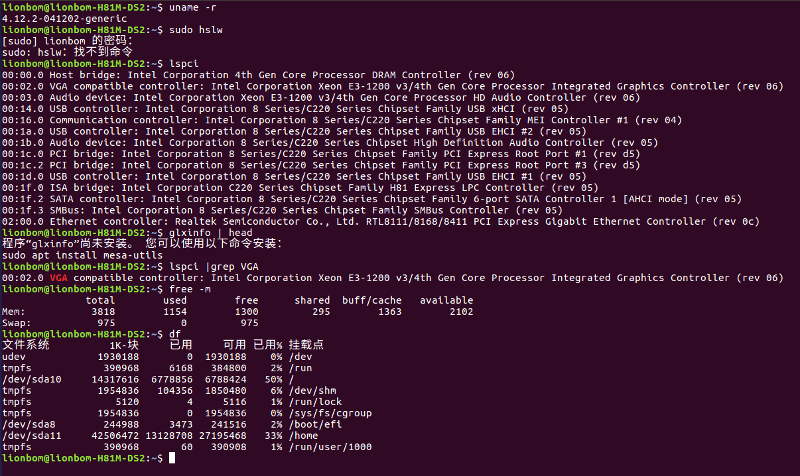Click the 'sudo hslw' command text
800x476 pixels.
[x=196, y=30]
